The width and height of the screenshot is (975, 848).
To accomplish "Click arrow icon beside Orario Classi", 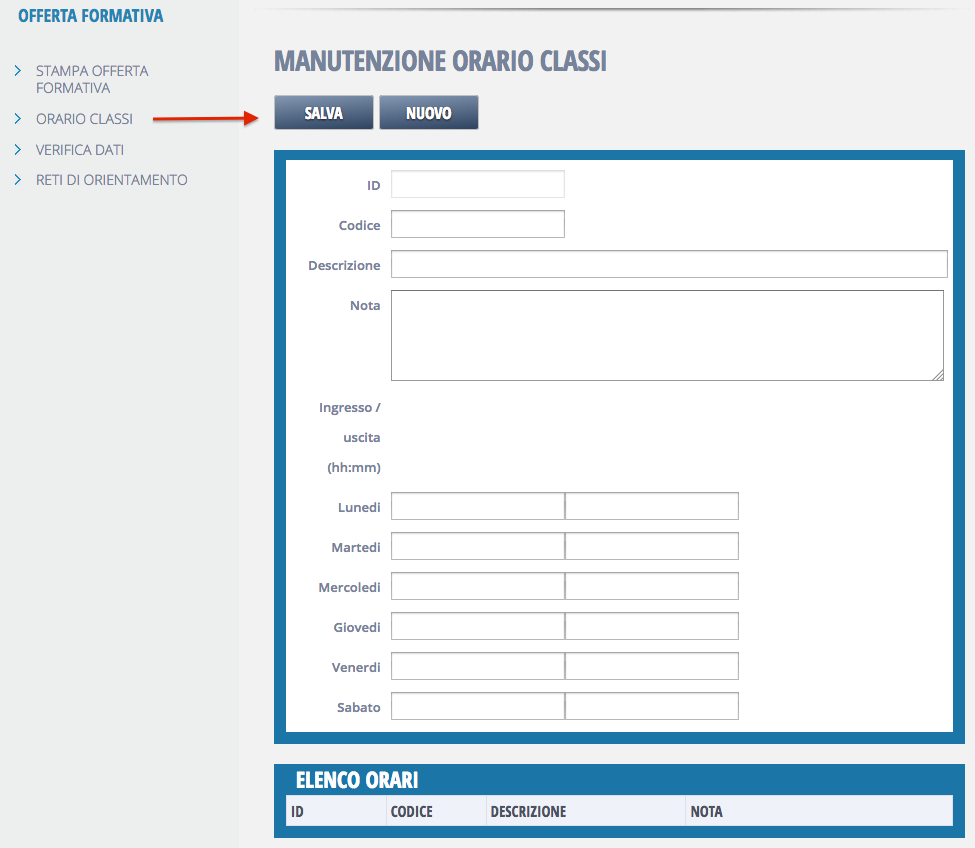I will [18, 119].
